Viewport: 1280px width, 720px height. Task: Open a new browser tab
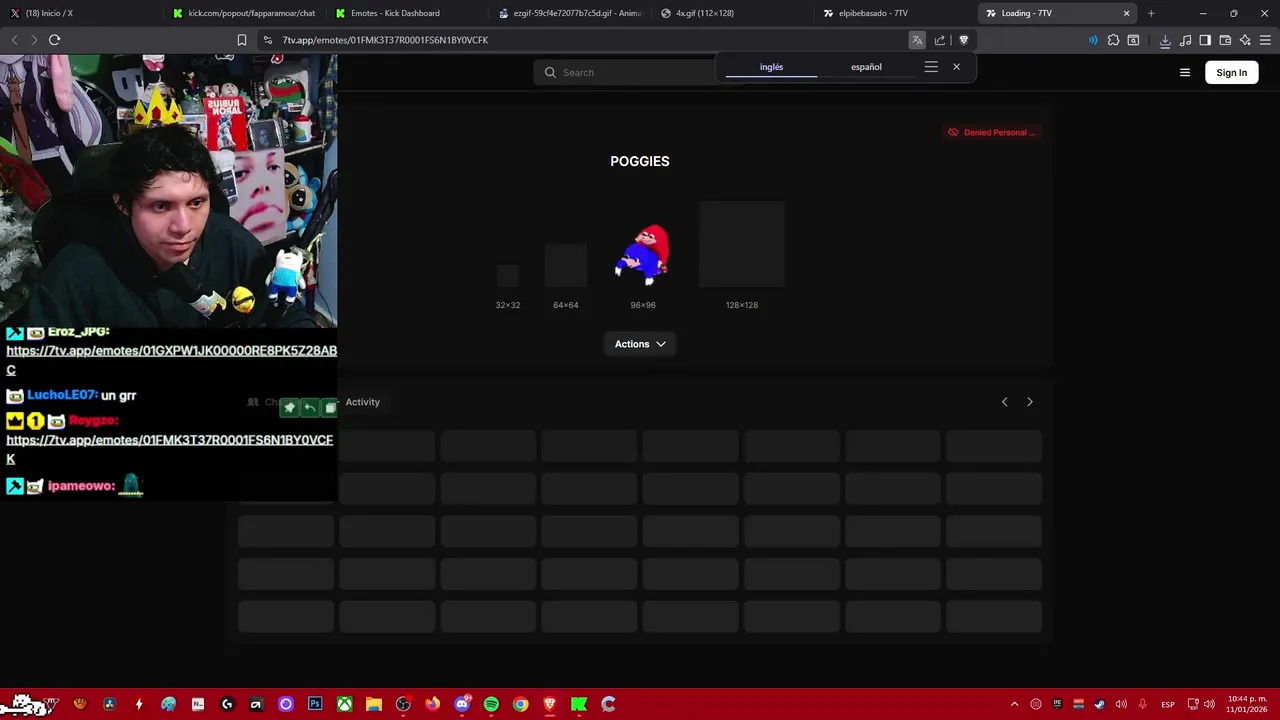point(1151,13)
